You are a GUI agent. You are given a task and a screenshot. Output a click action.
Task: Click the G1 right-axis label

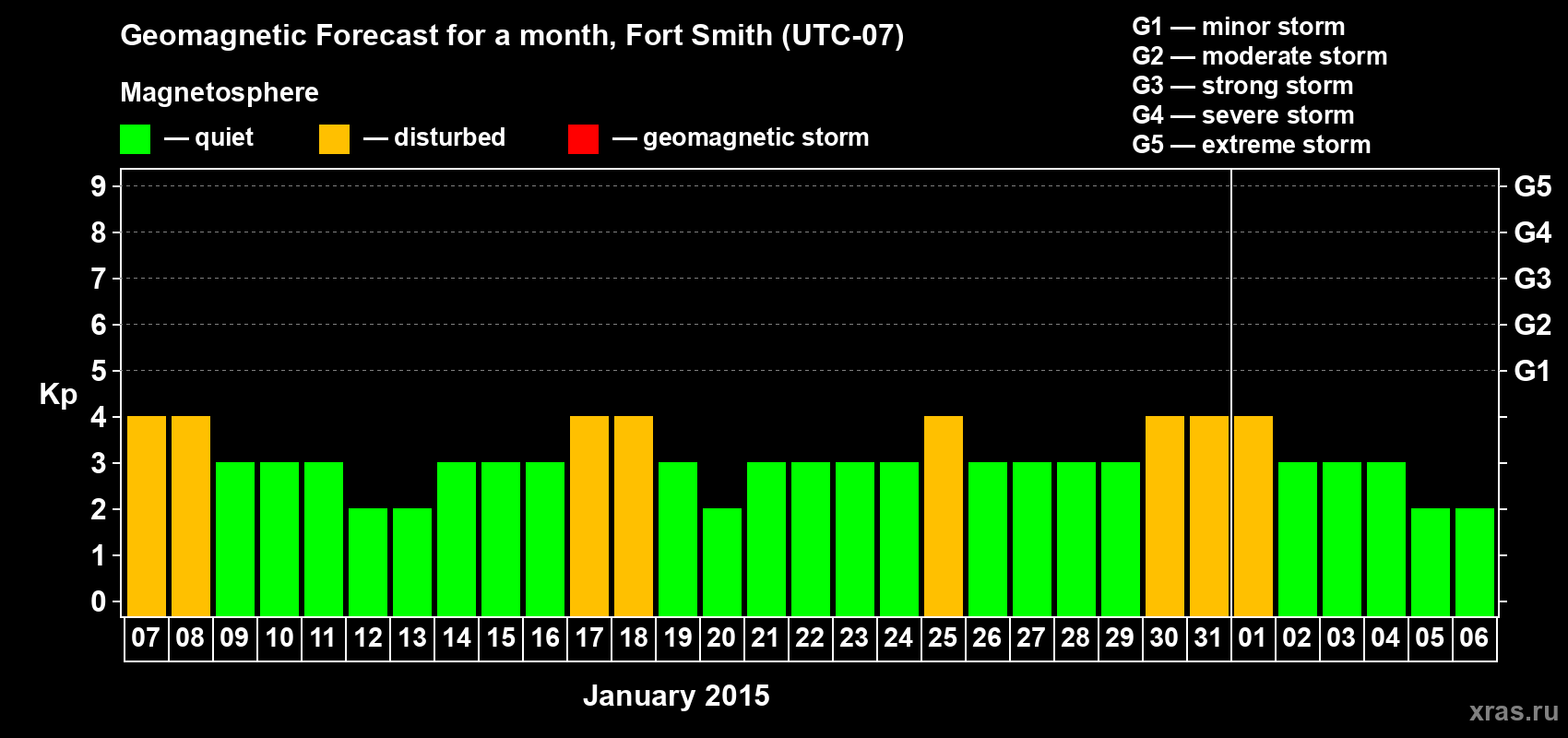coord(1533,371)
